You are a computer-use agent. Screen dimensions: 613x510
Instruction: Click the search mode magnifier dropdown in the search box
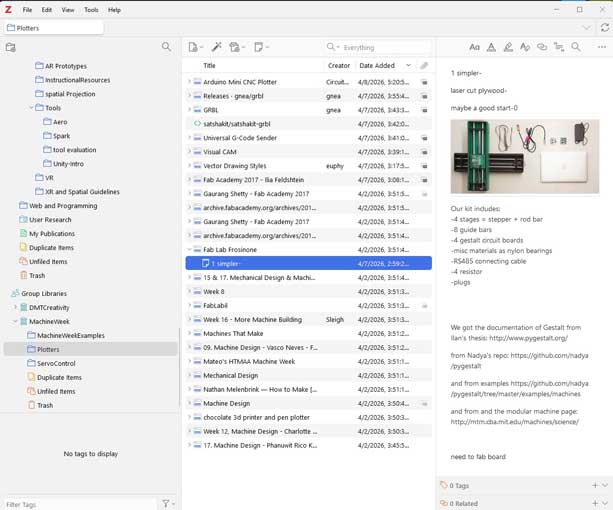(333, 47)
